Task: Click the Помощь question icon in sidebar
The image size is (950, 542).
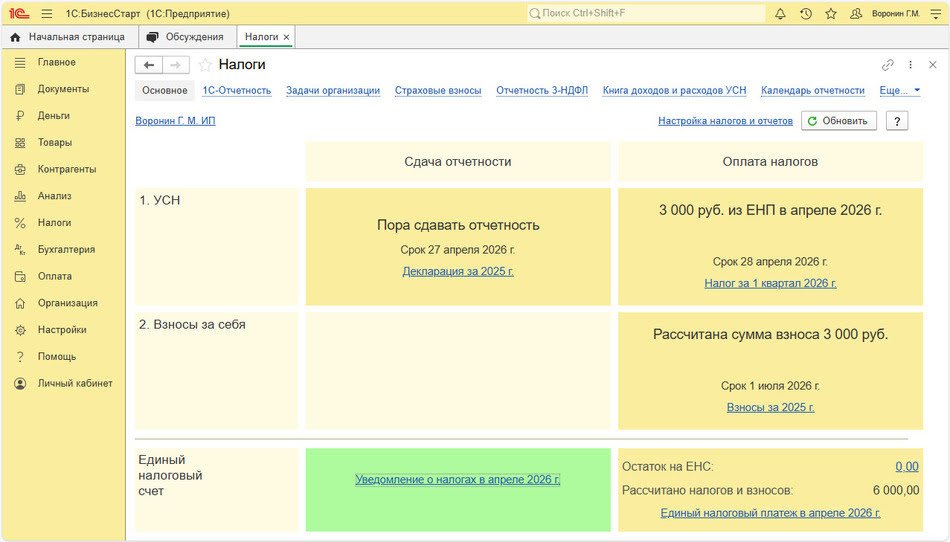Action: (x=20, y=357)
